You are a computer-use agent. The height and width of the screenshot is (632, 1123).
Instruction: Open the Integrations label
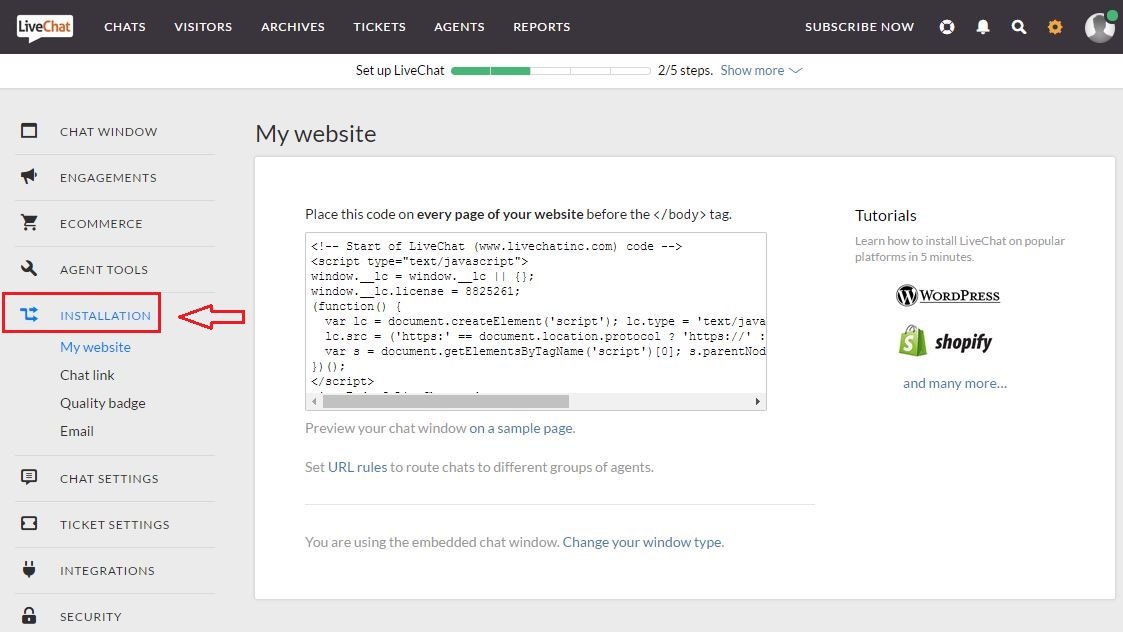pos(107,570)
